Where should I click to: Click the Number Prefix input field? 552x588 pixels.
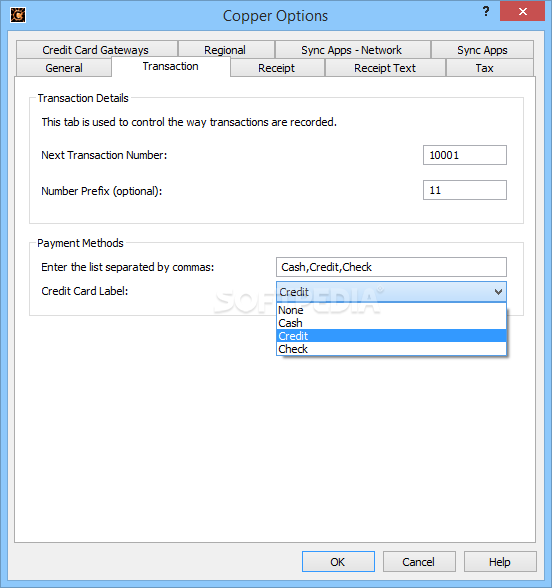click(465, 190)
